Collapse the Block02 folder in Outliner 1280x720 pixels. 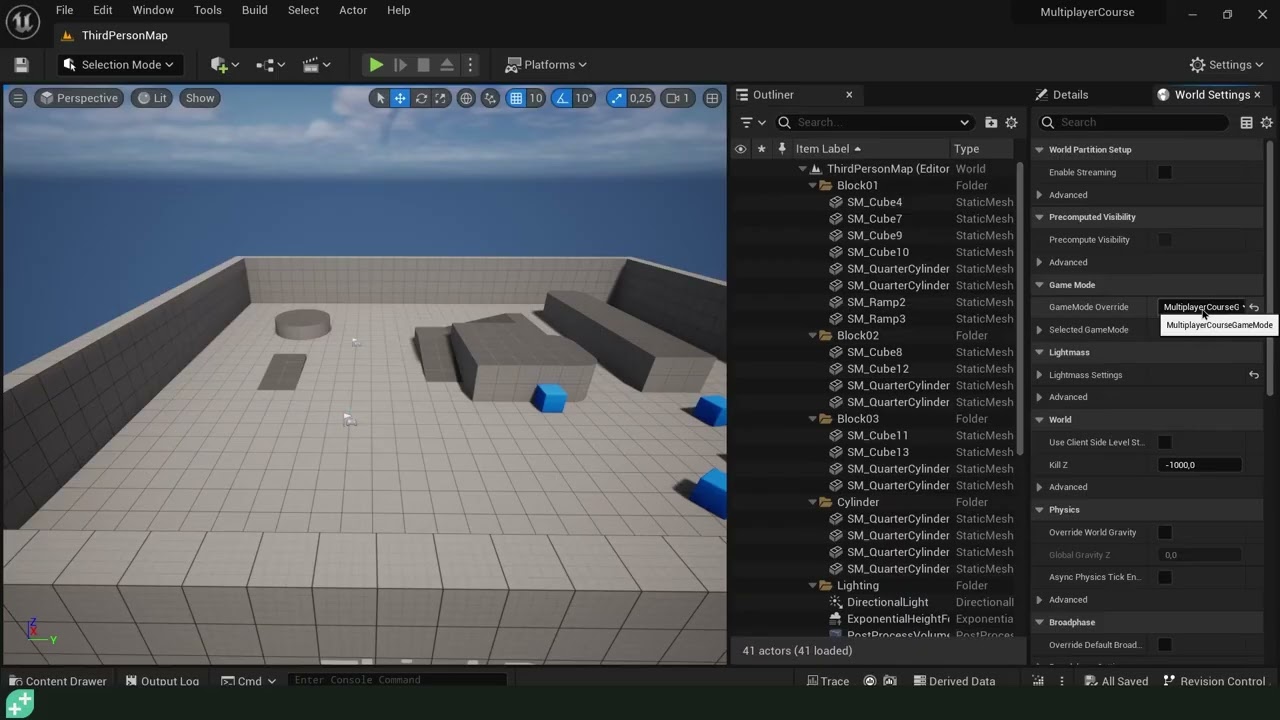pos(813,336)
